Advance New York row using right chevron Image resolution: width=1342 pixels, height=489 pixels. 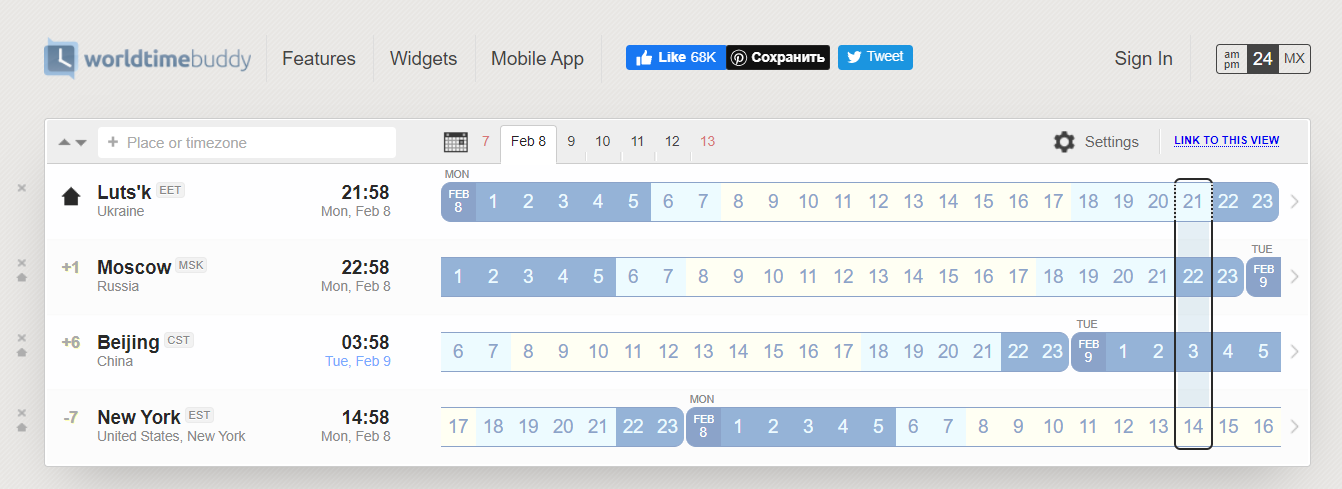pyautogui.click(x=1295, y=427)
